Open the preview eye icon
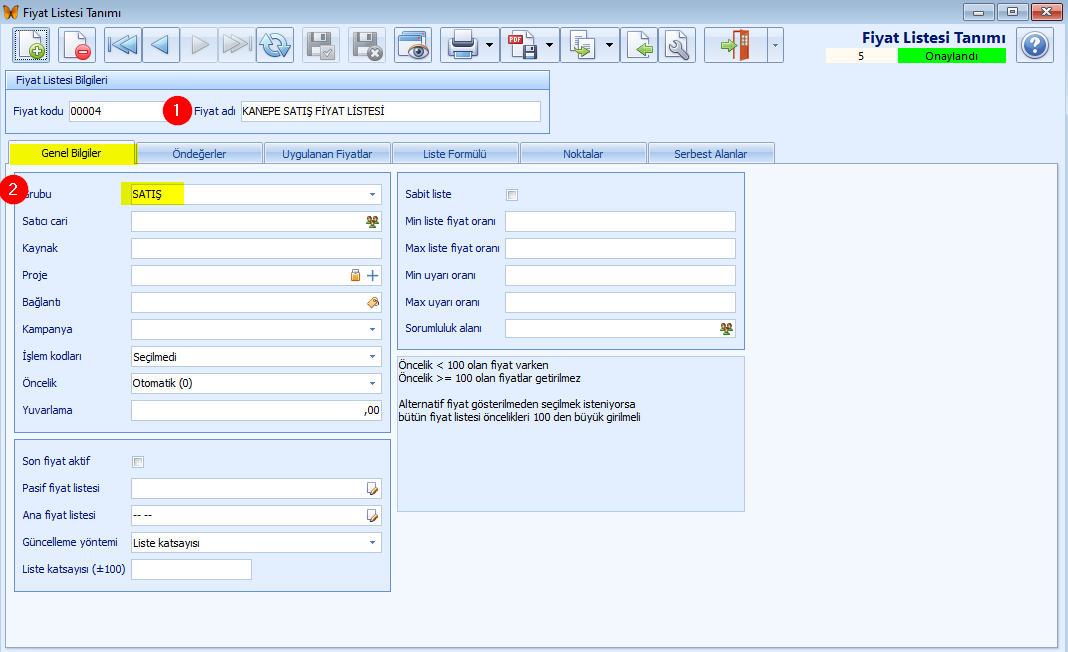 (413, 45)
